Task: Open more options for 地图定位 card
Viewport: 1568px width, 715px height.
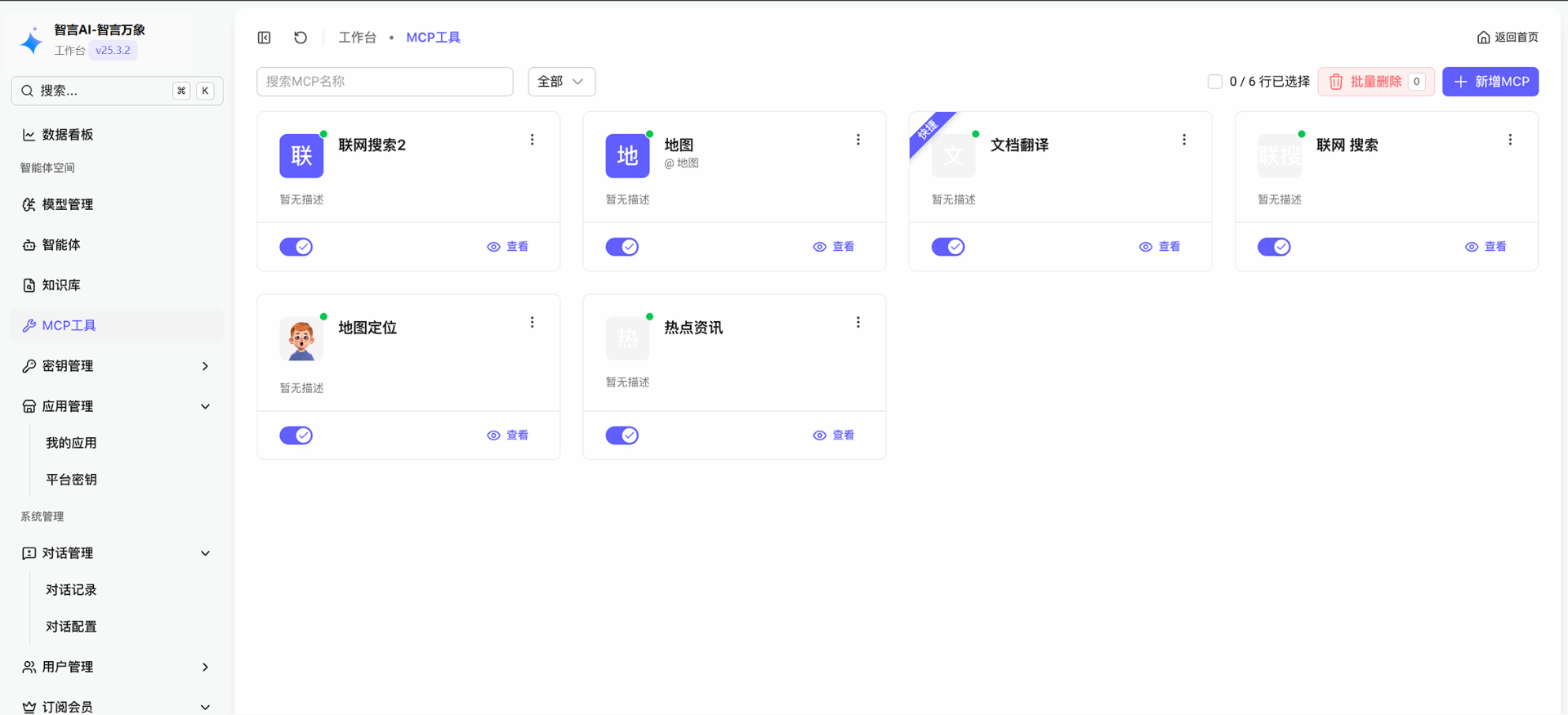Action: [532, 323]
